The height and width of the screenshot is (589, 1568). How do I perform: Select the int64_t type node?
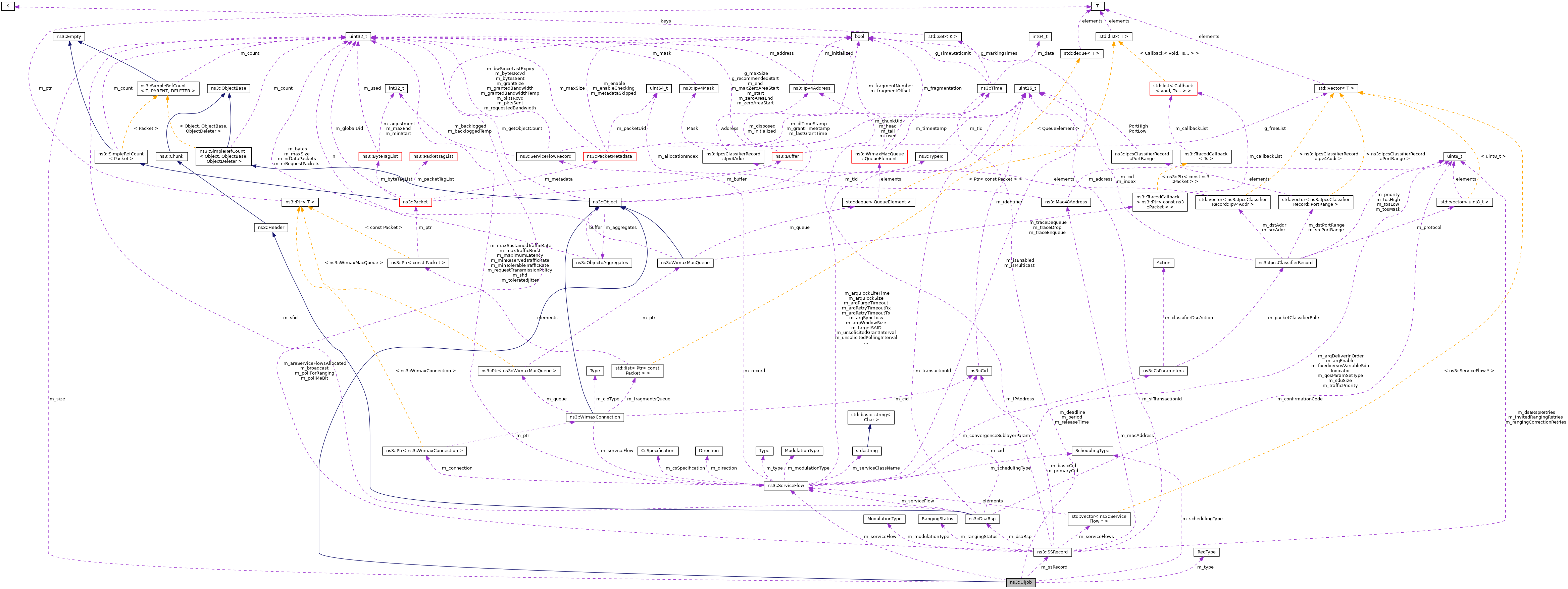1040,37
